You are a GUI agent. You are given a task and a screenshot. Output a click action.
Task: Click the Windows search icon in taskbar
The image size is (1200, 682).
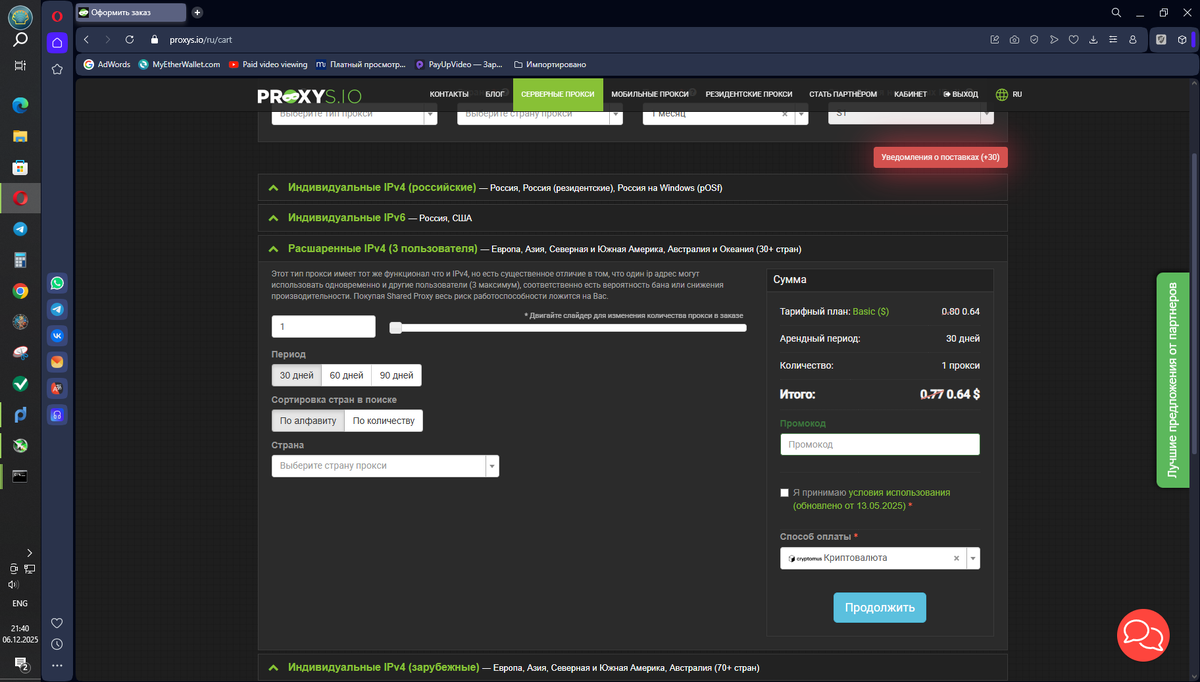[20, 41]
